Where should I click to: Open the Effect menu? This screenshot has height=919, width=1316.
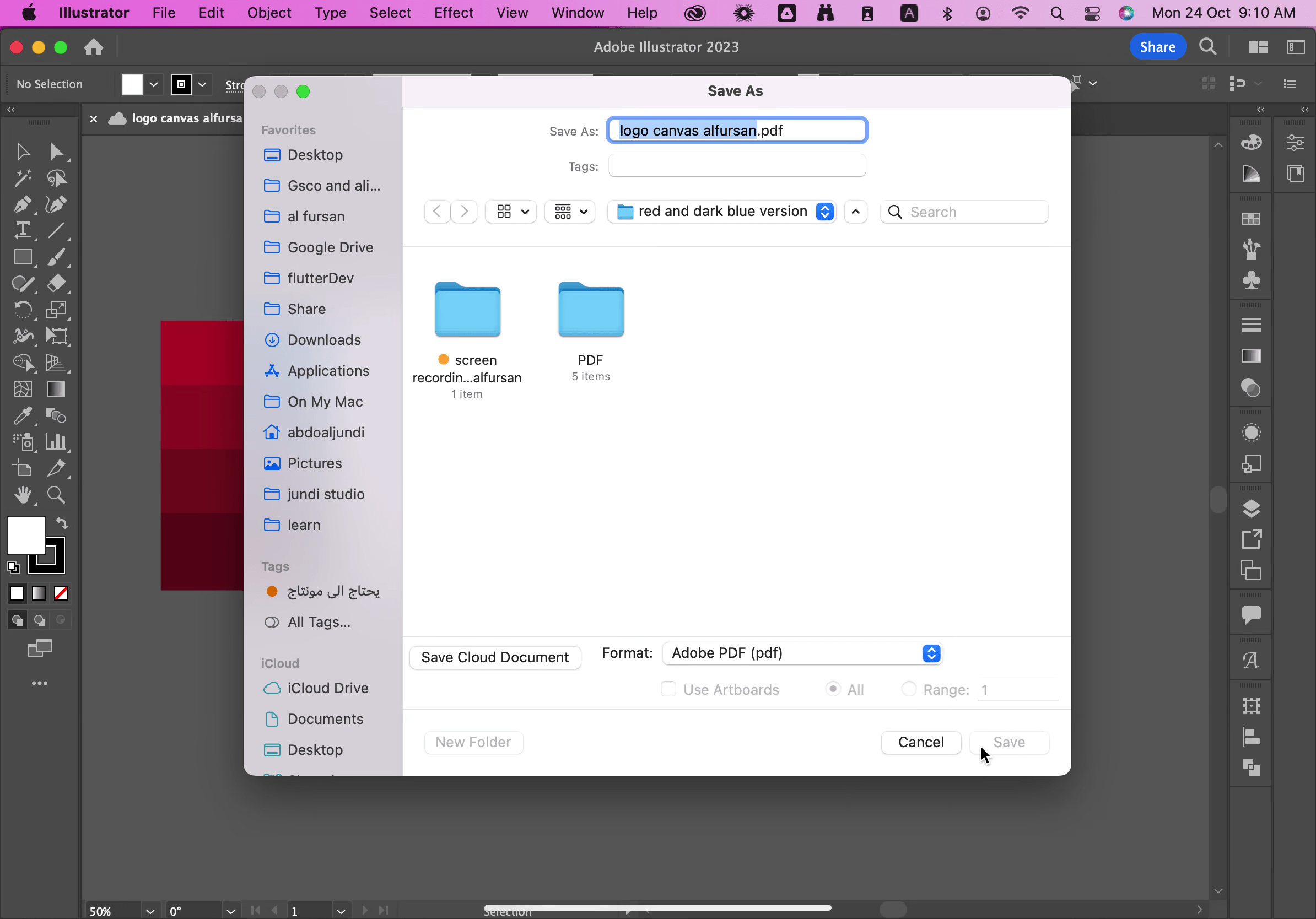click(x=454, y=12)
